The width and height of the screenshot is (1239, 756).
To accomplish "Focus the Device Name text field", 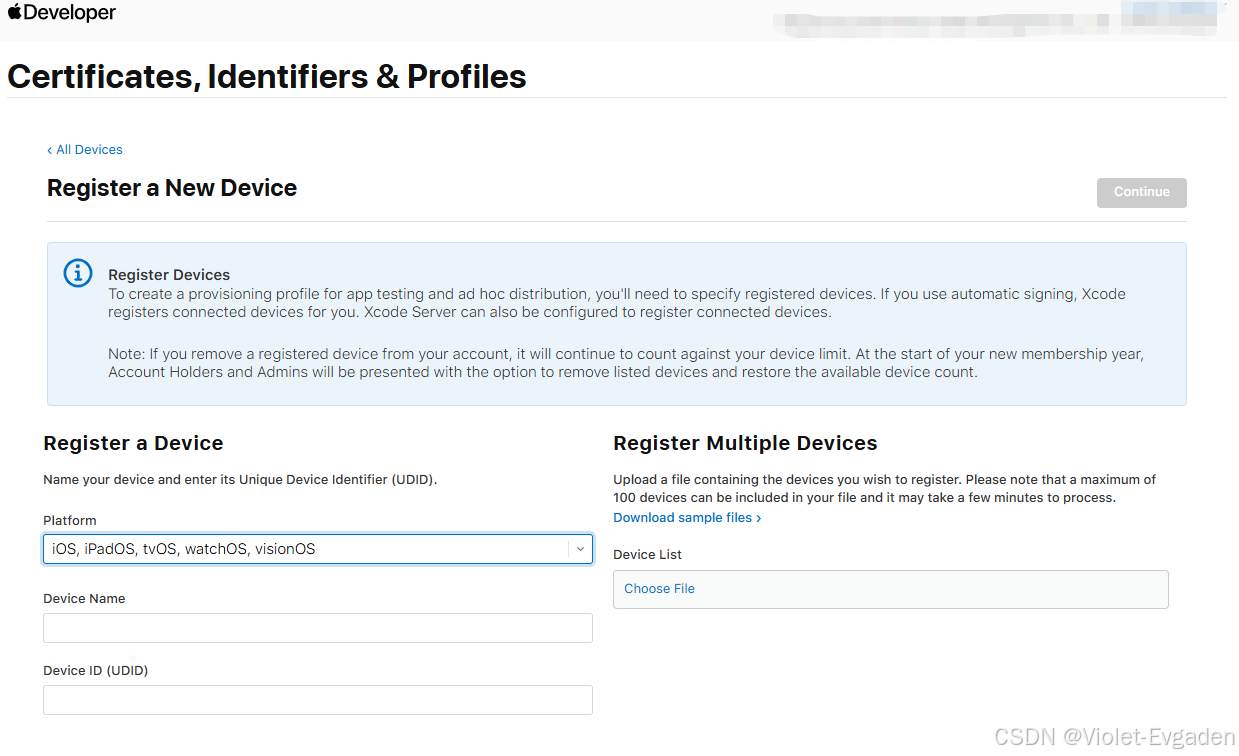I will (317, 628).
